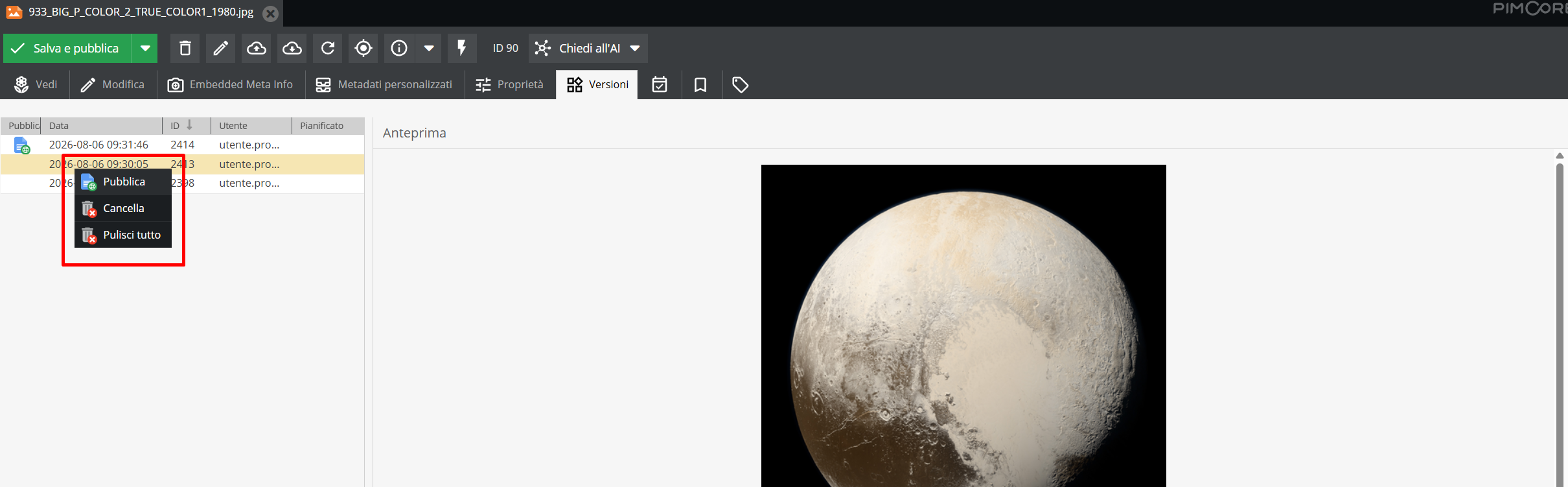Open the calendar schedule tab icon
1568x487 pixels.
point(660,84)
